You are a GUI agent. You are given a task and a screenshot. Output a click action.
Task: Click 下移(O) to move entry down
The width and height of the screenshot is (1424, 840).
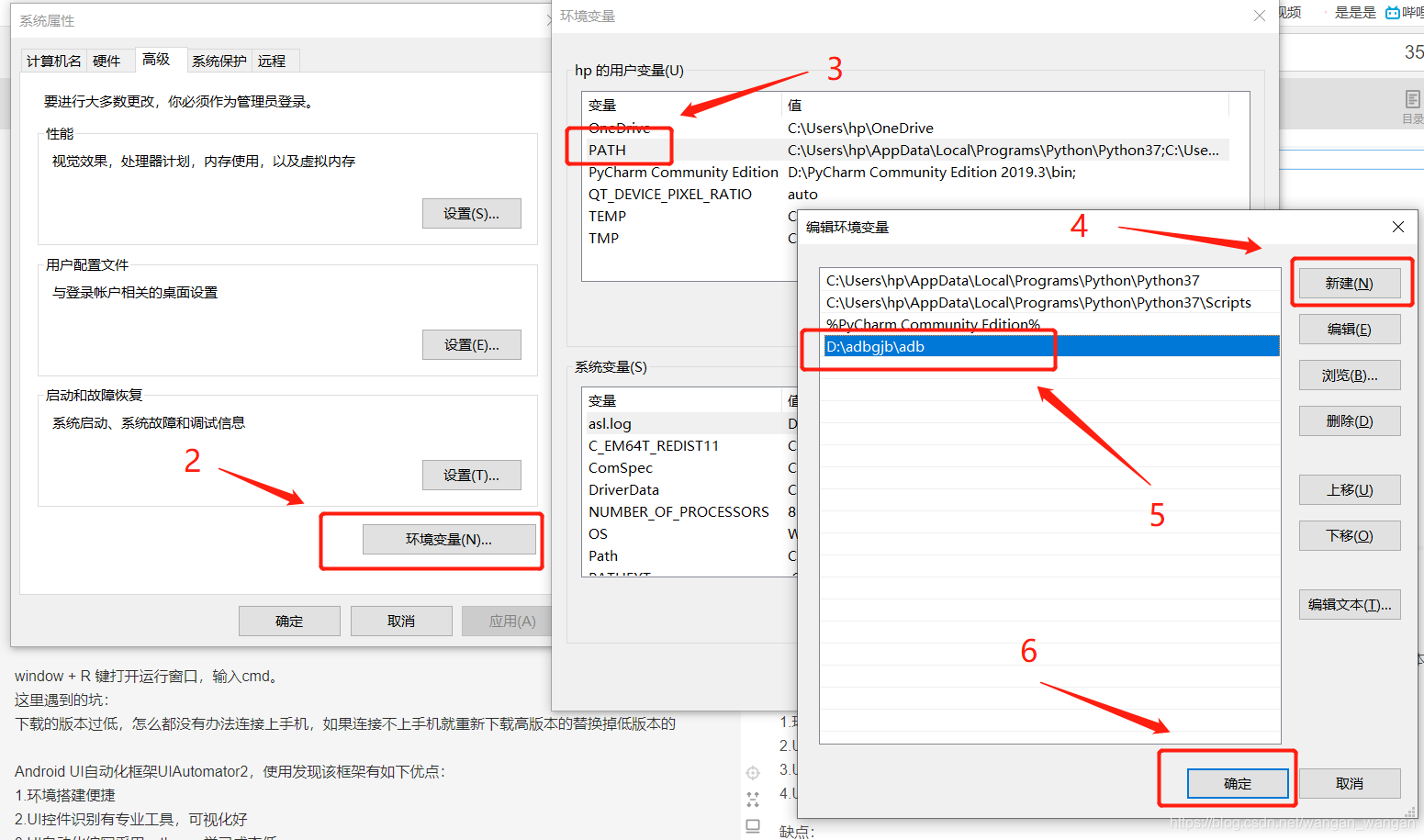click(x=1350, y=535)
